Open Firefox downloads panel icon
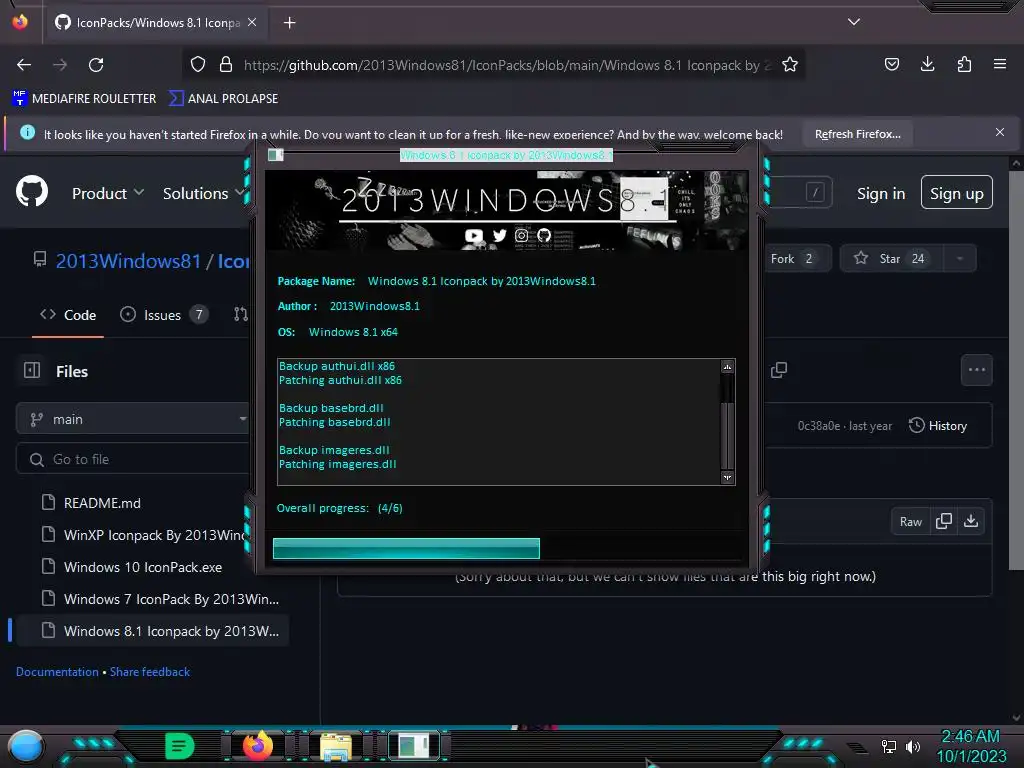Viewport: 1024px width, 768px height. 927,64
